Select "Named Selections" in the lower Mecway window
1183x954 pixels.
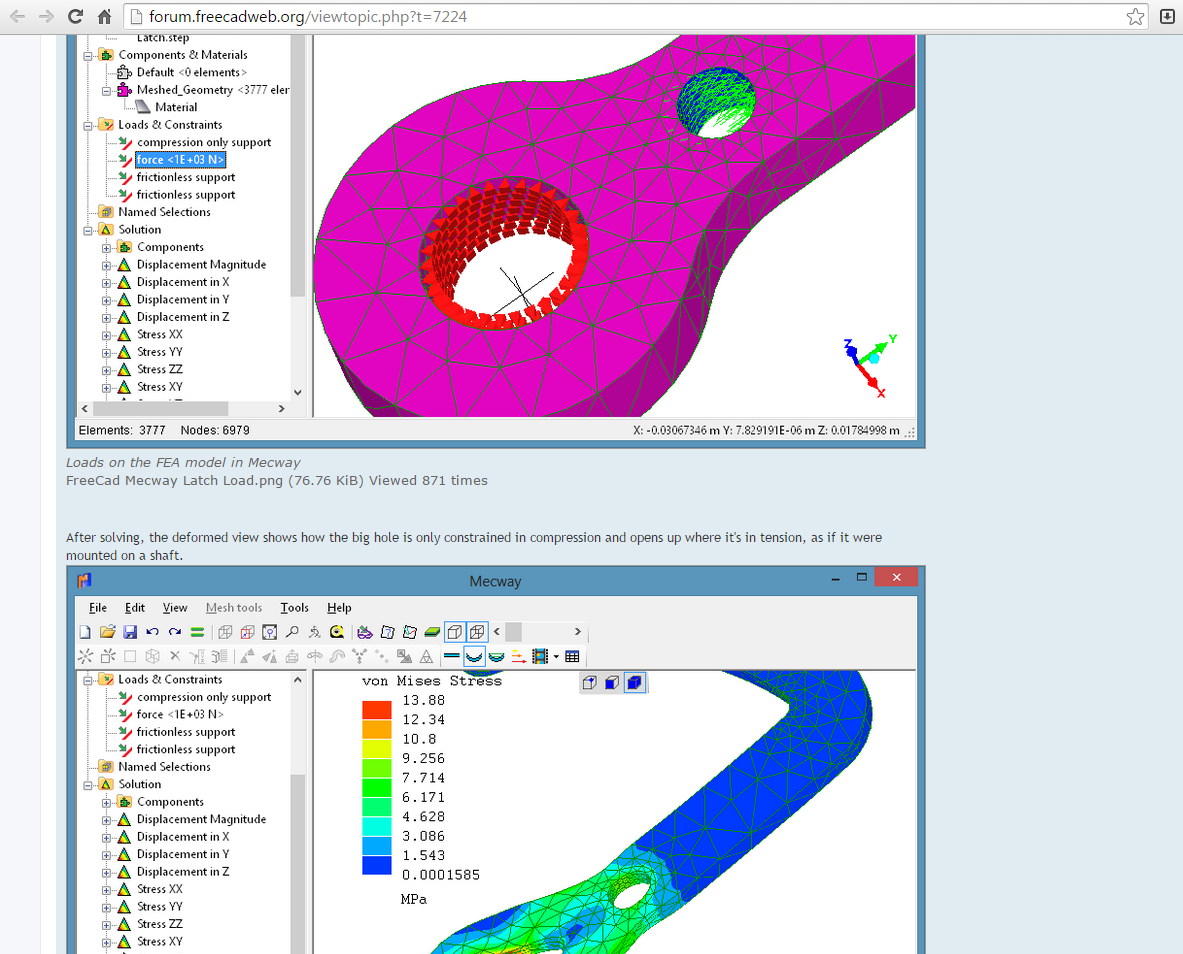(164, 767)
